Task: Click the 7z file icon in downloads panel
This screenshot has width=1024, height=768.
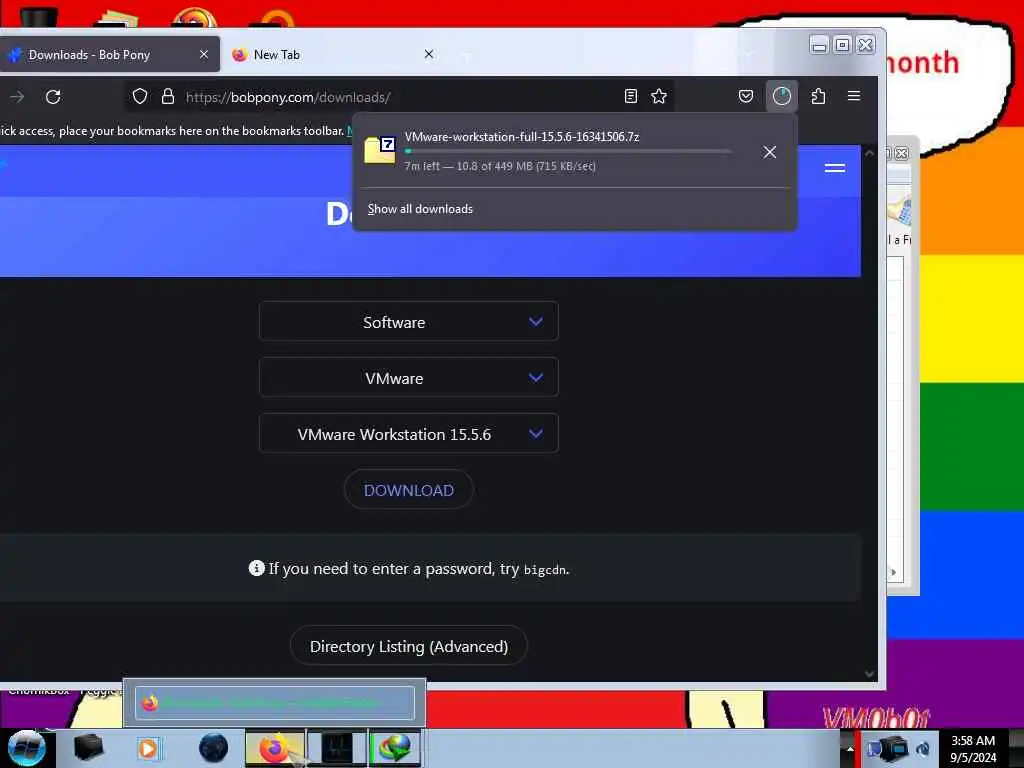Action: (x=379, y=150)
